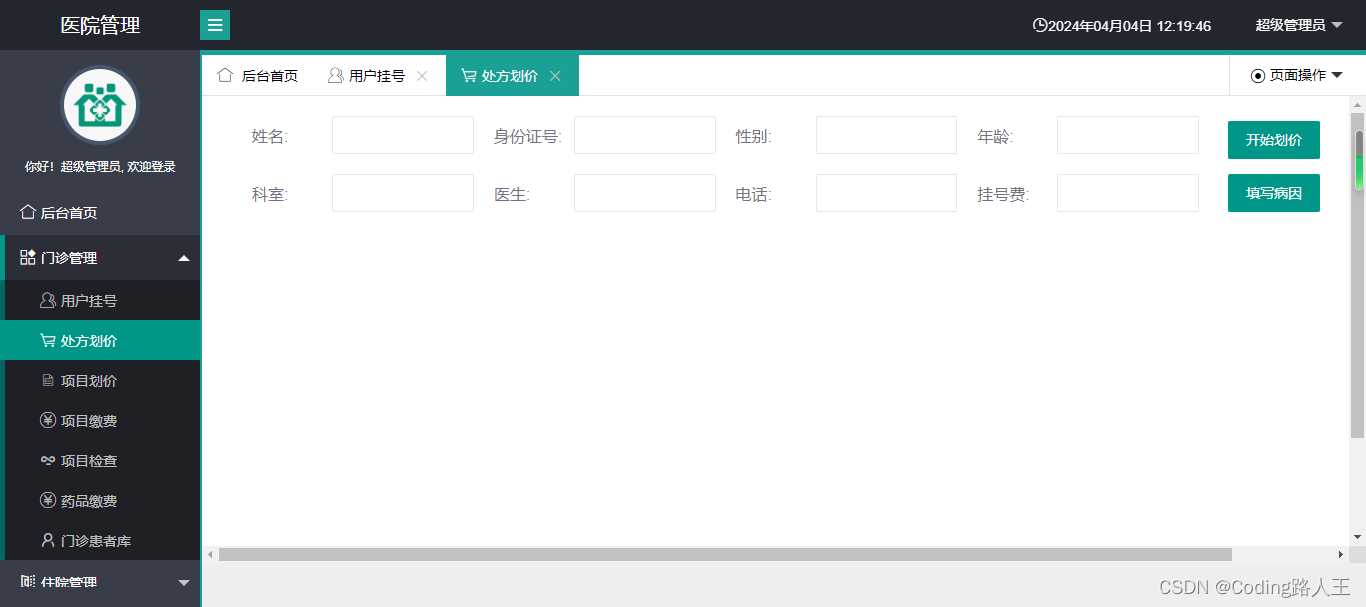Click the hospital logo avatar
The height and width of the screenshot is (607, 1366).
click(x=100, y=105)
